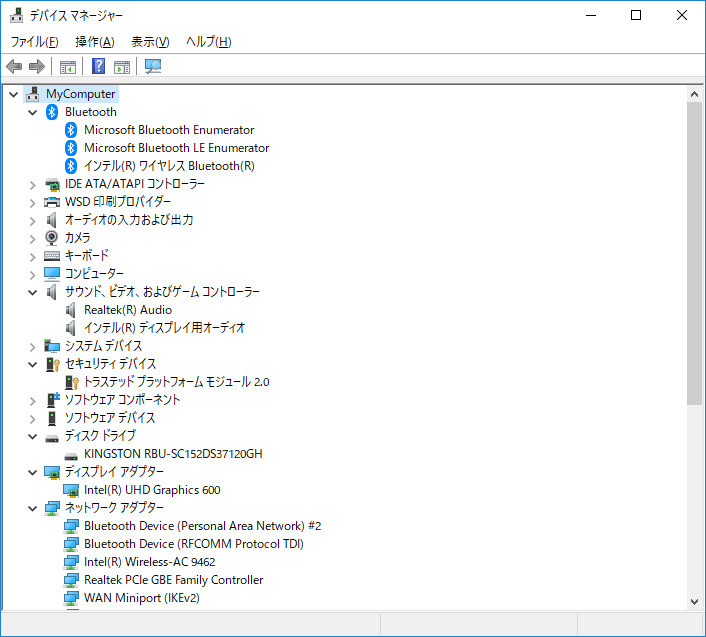Screen dimensions: 706x637
Task: Click the キーボード keyboard icon
Action: (x=52, y=256)
